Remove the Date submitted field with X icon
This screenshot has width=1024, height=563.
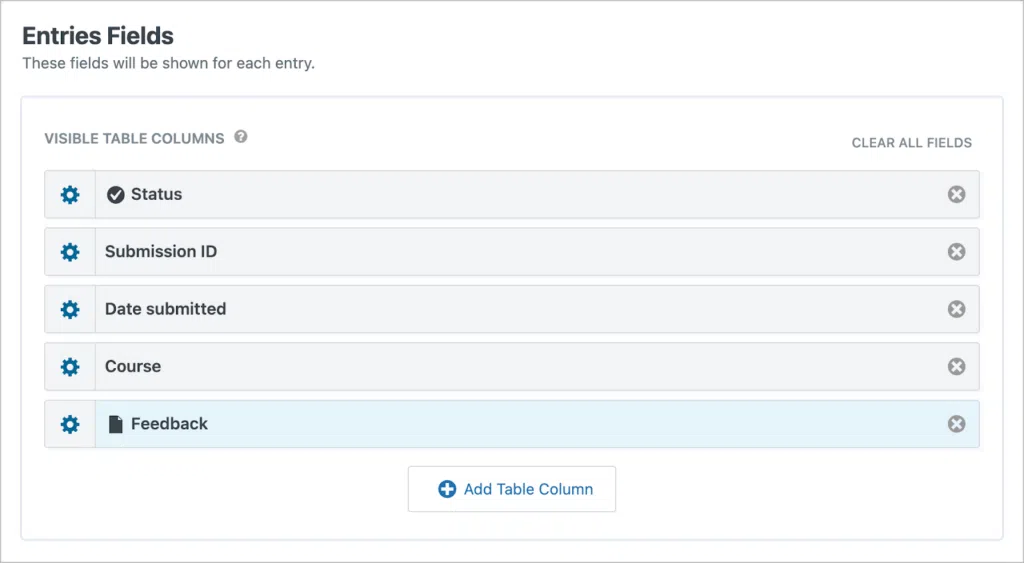[x=957, y=309]
